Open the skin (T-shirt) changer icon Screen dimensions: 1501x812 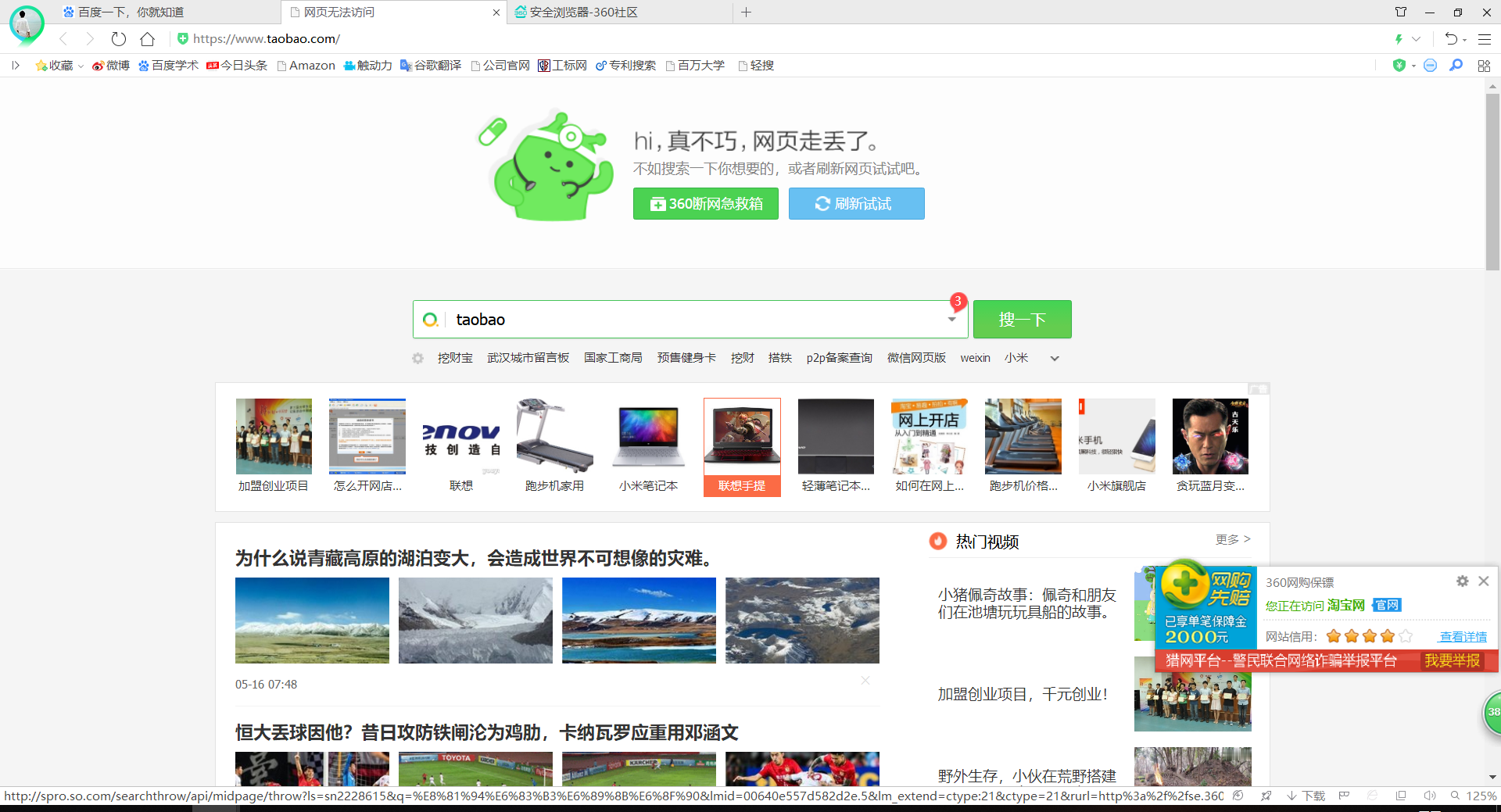(x=1401, y=12)
